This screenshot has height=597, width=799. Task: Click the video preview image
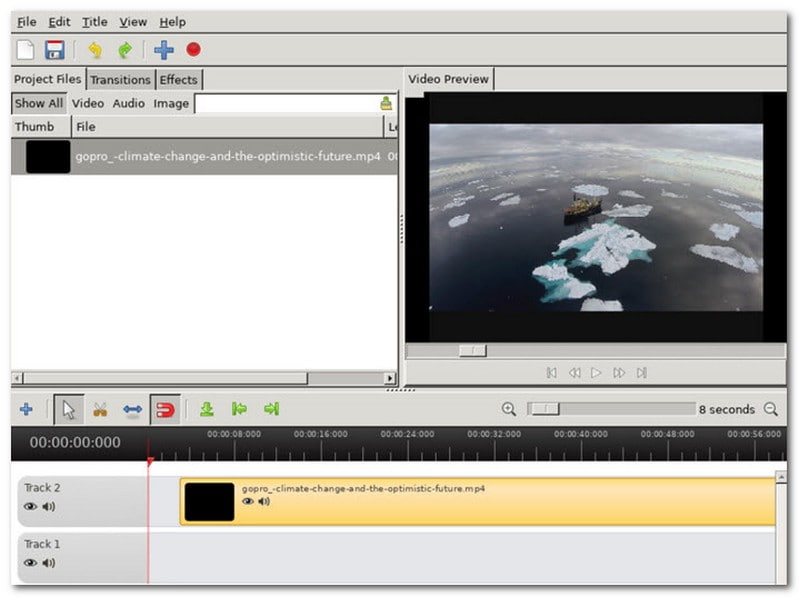596,218
